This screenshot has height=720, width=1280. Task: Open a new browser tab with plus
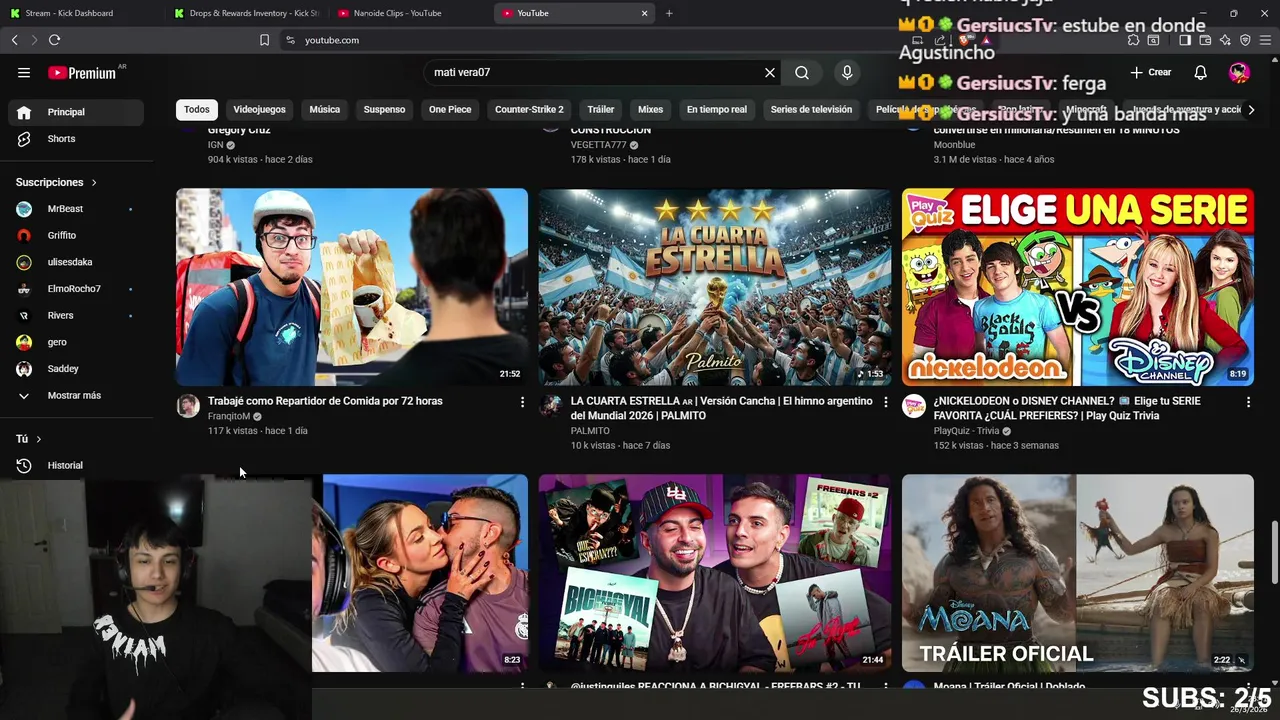click(x=669, y=13)
